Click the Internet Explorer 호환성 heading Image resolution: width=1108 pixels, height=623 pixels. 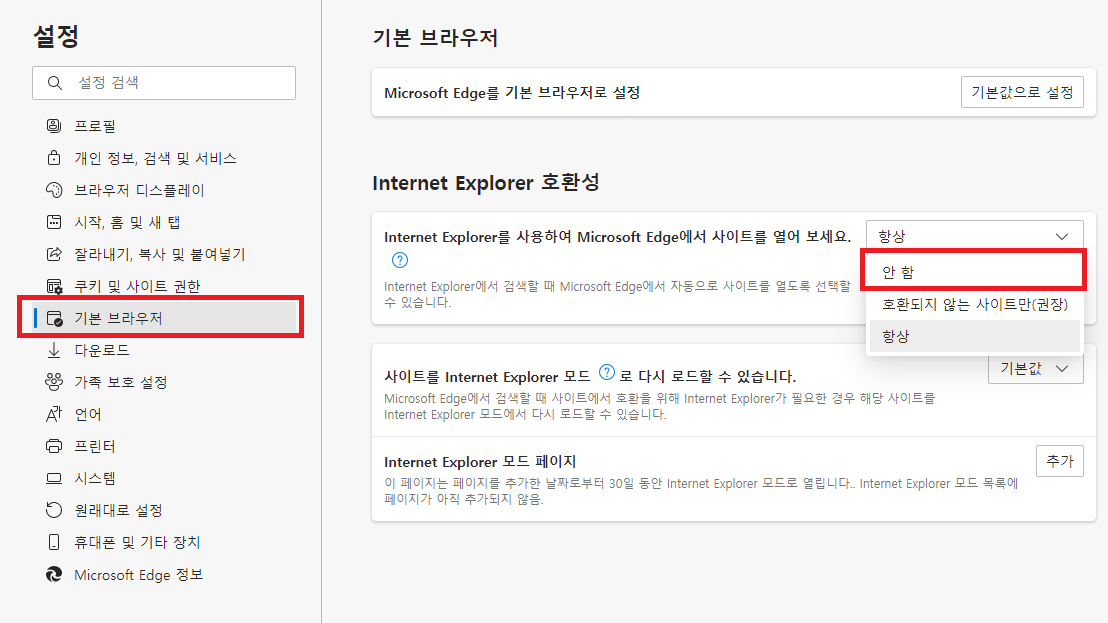485,183
